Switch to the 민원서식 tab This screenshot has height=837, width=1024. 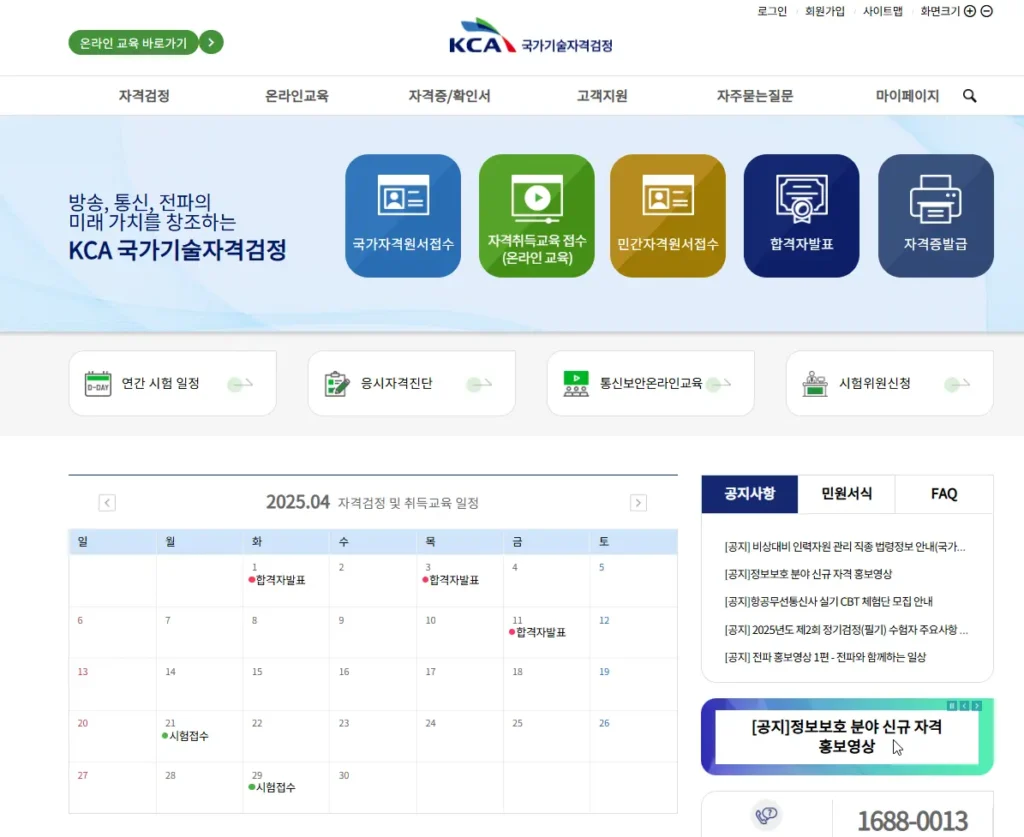pos(846,494)
